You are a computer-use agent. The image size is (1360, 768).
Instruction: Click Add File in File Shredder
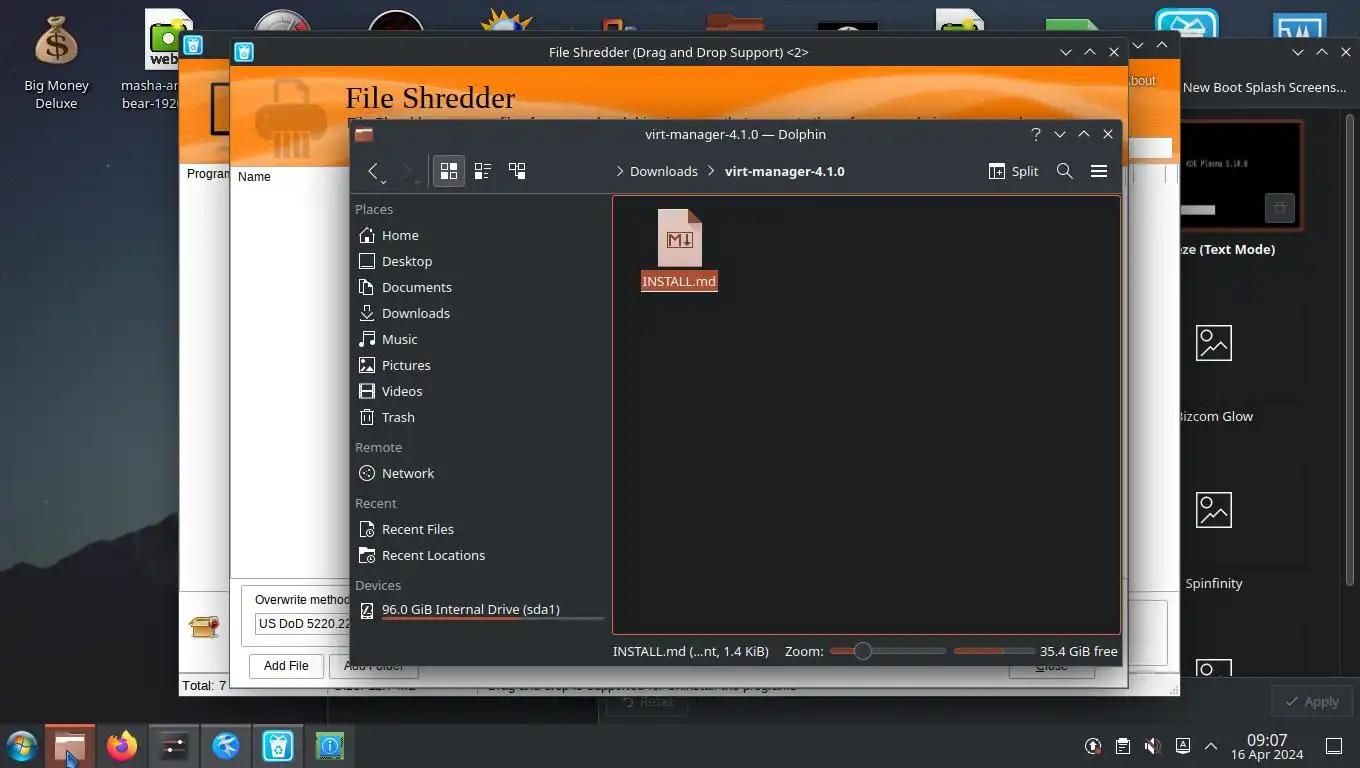tap(286, 666)
